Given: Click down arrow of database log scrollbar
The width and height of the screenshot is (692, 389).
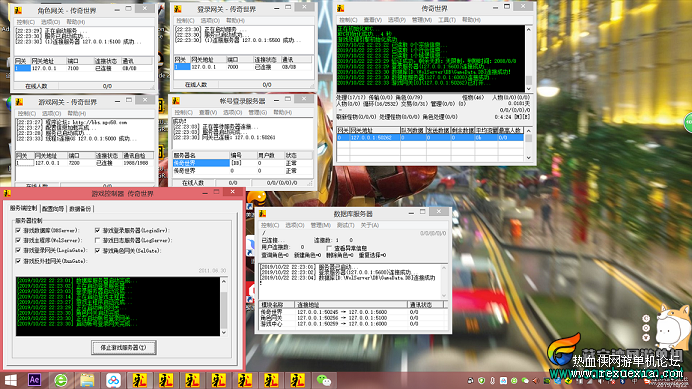Looking at the screenshot, I should (444, 295).
